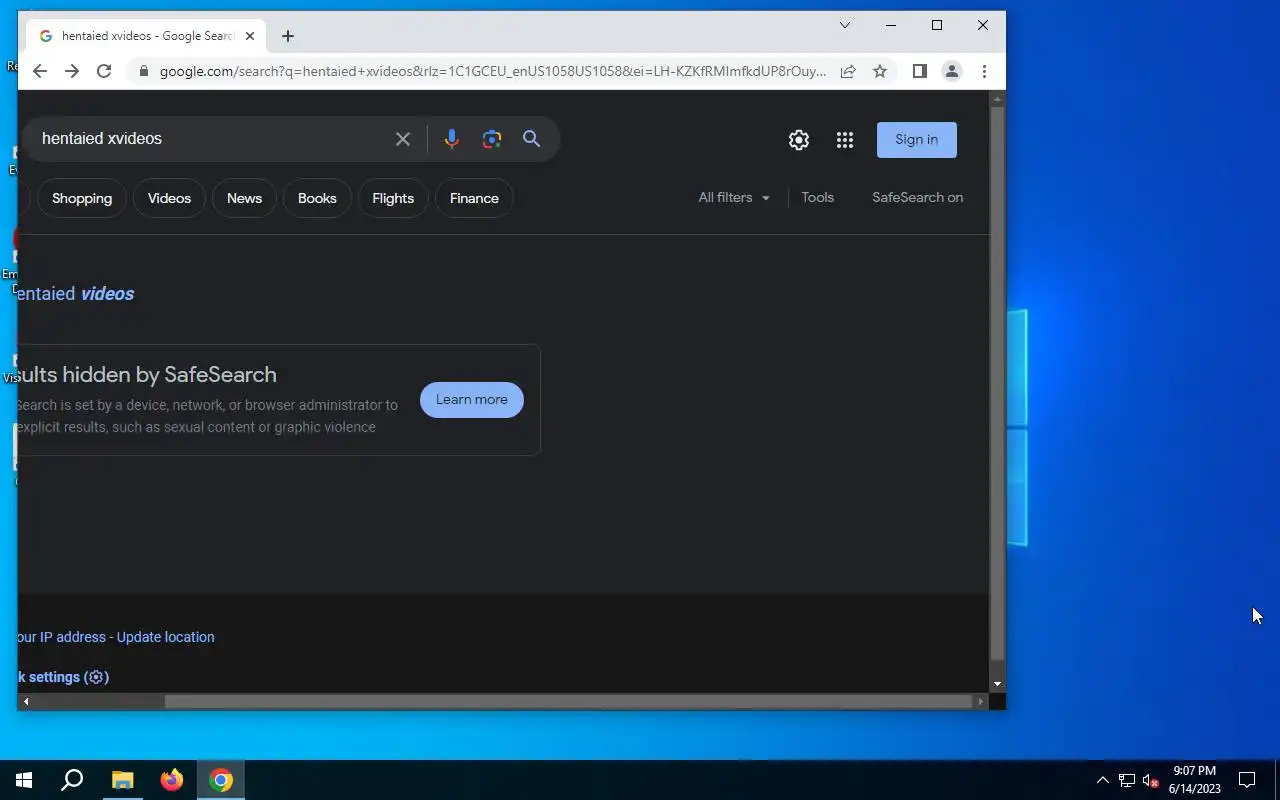This screenshot has width=1280, height=800.
Task: Open the Tools option
Action: click(x=817, y=197)
